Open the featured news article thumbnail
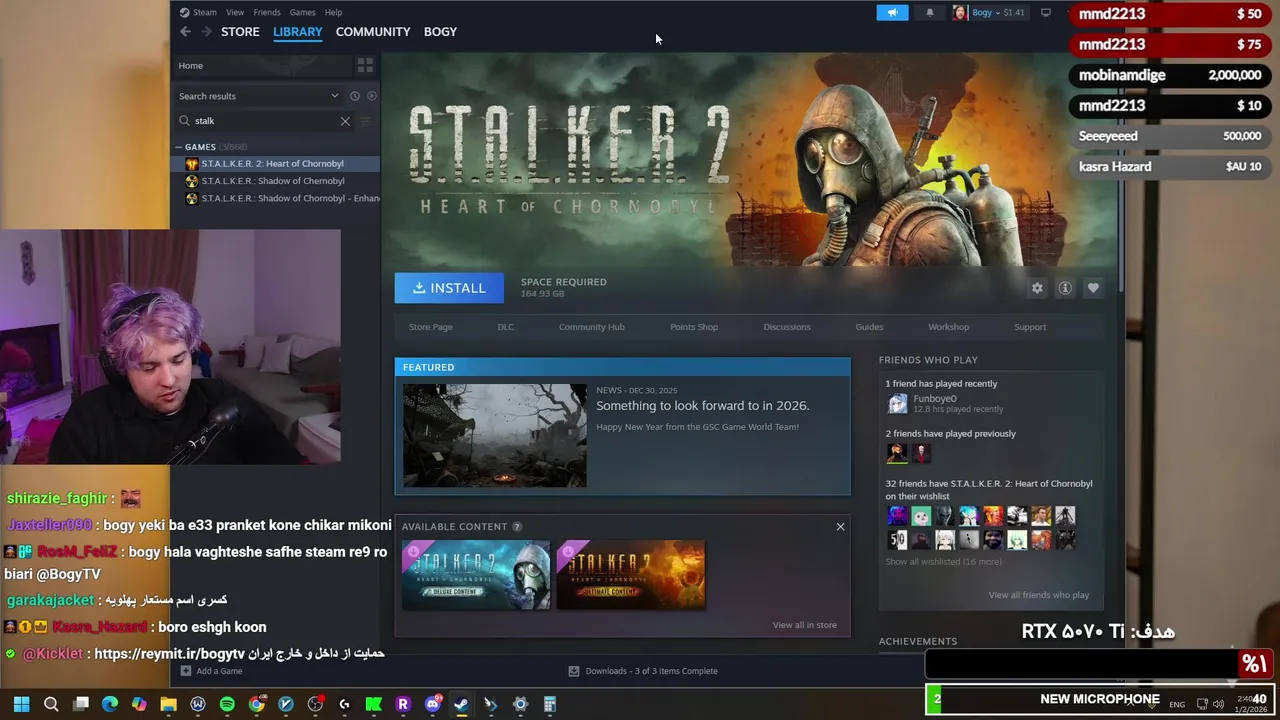The height and width of the screenshot is (720, 1280). pos(495,436)
